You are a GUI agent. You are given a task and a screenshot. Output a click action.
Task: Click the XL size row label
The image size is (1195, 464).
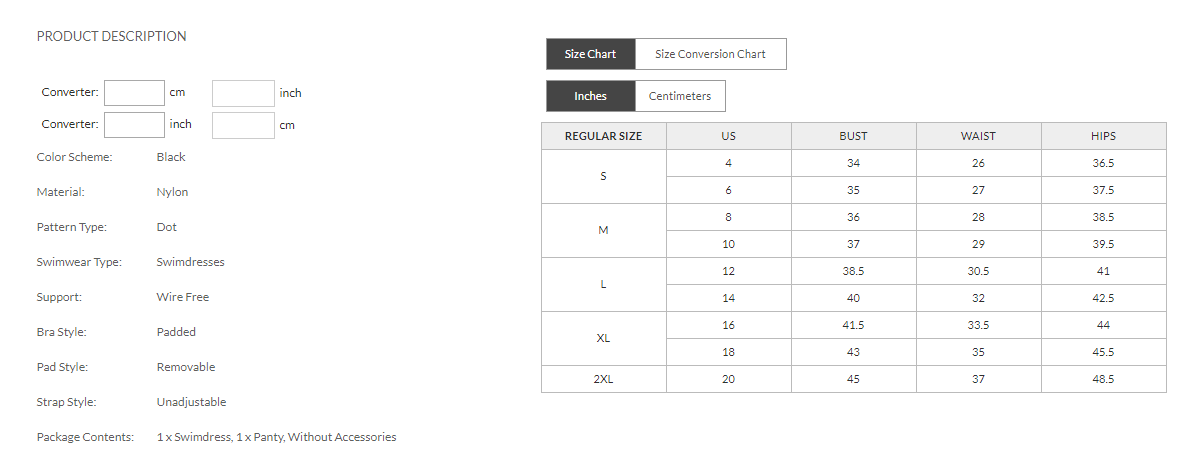click(603, 338)
